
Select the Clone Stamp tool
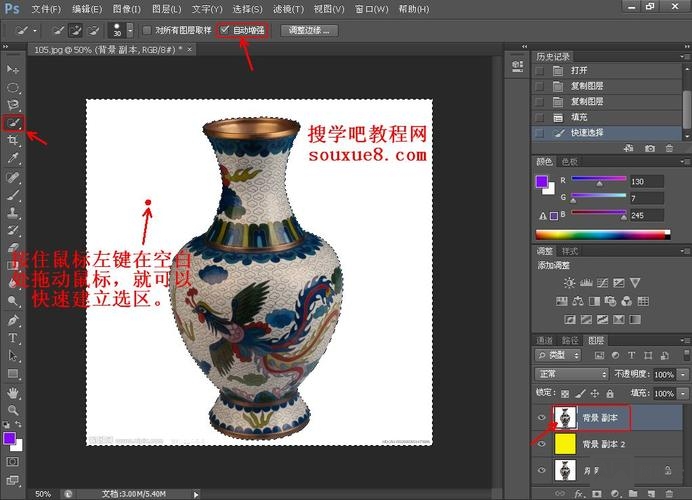[x=13, y=212]
